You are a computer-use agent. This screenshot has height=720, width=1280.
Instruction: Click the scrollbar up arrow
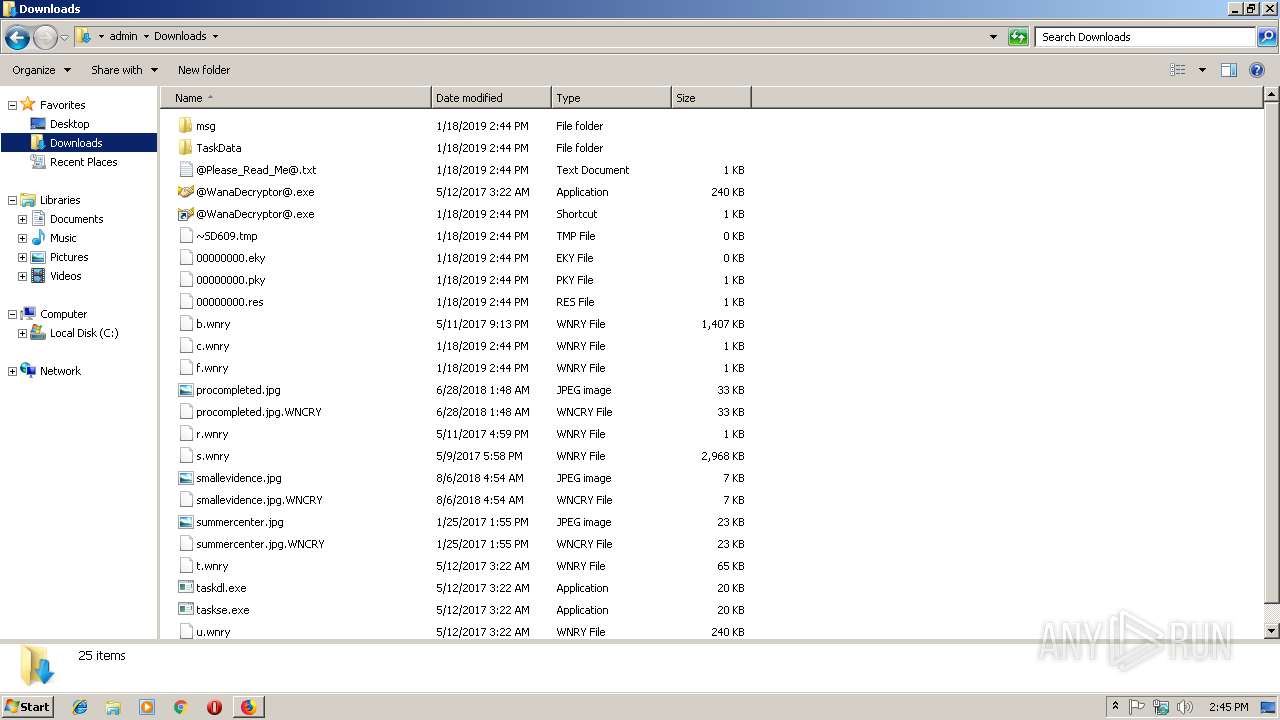[x=1271, y=96]
